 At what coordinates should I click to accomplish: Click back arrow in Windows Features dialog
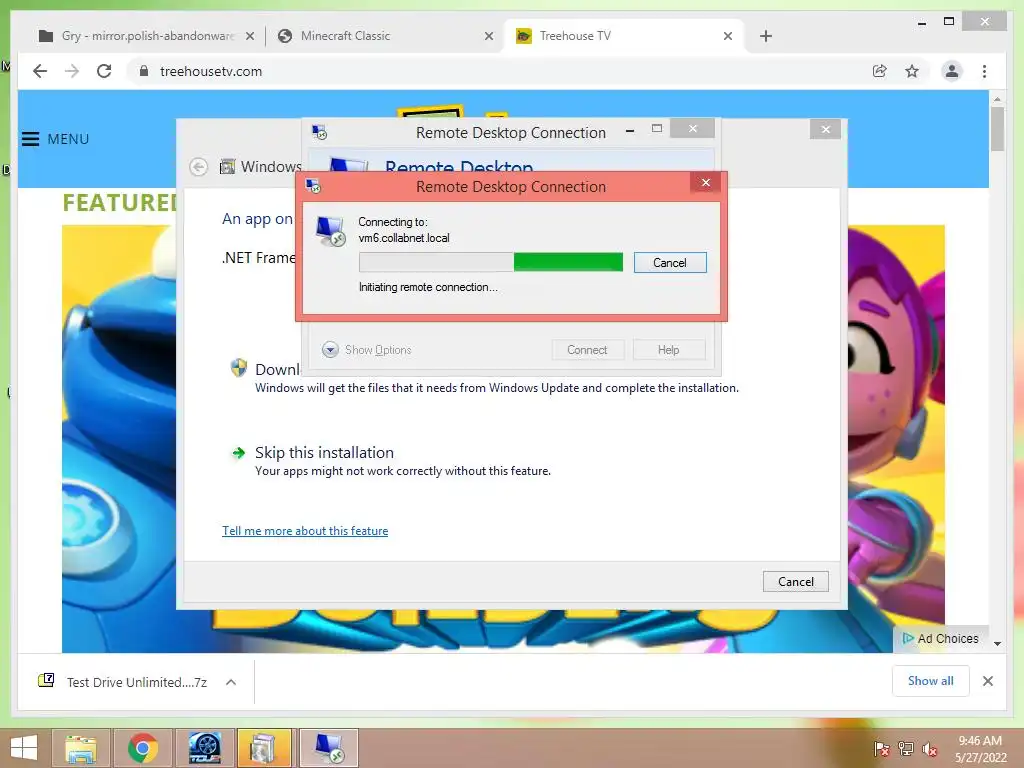pyautogui.click(x=199, y=167)
